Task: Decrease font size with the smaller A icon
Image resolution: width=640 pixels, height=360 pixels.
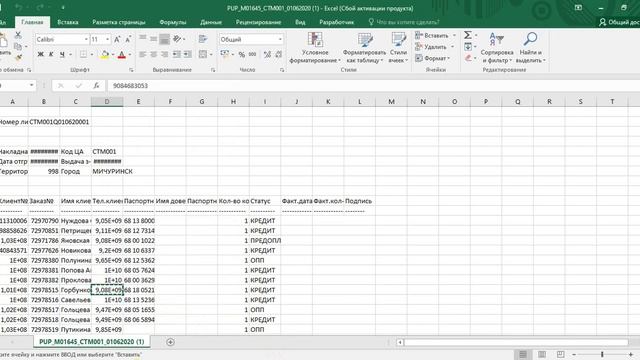Action: (x=128, y=39)
